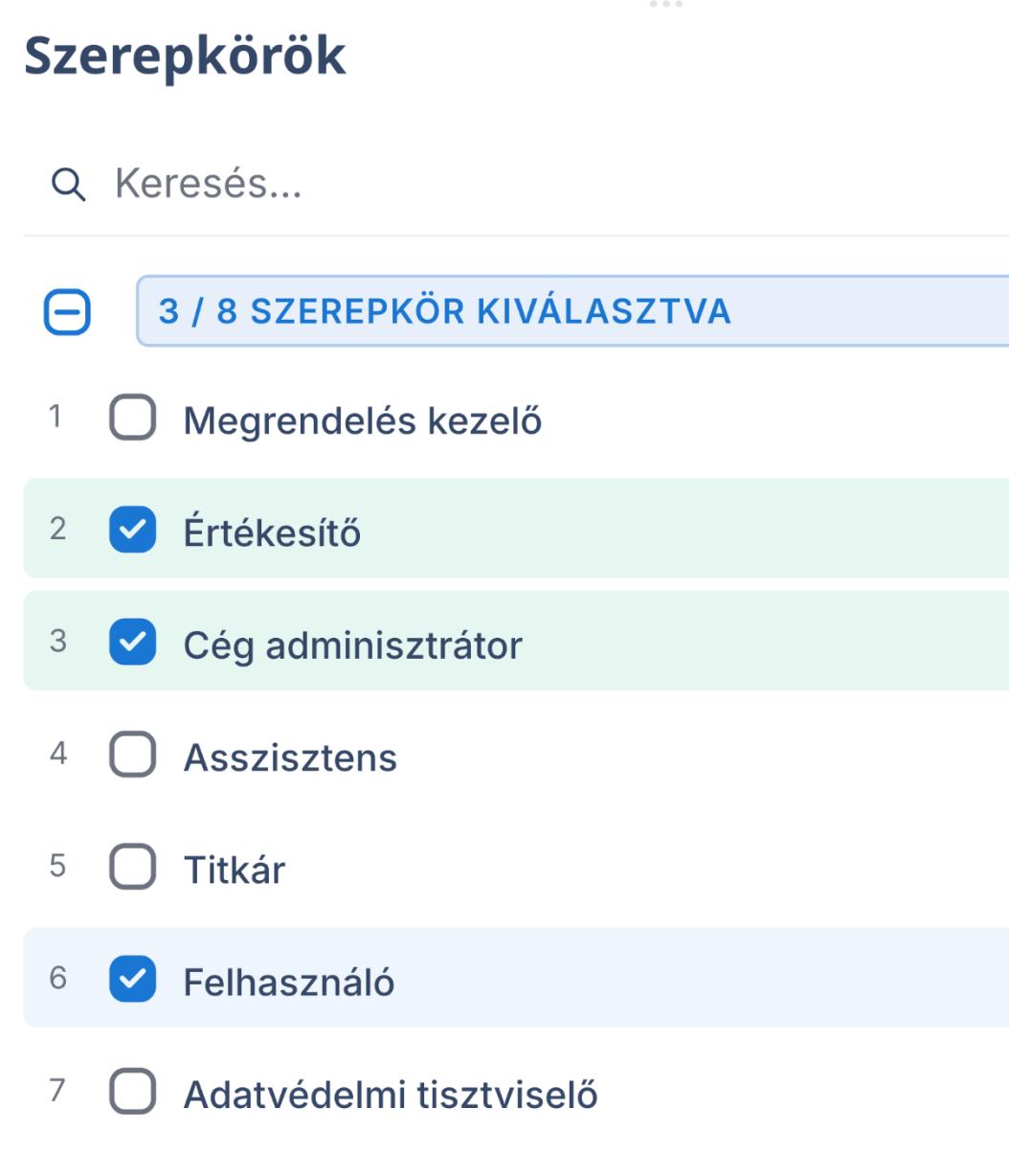This screenshot has width=1009, height=1176.
Task: Click the drag handle dots at top
Action: (x=665, y=5)
